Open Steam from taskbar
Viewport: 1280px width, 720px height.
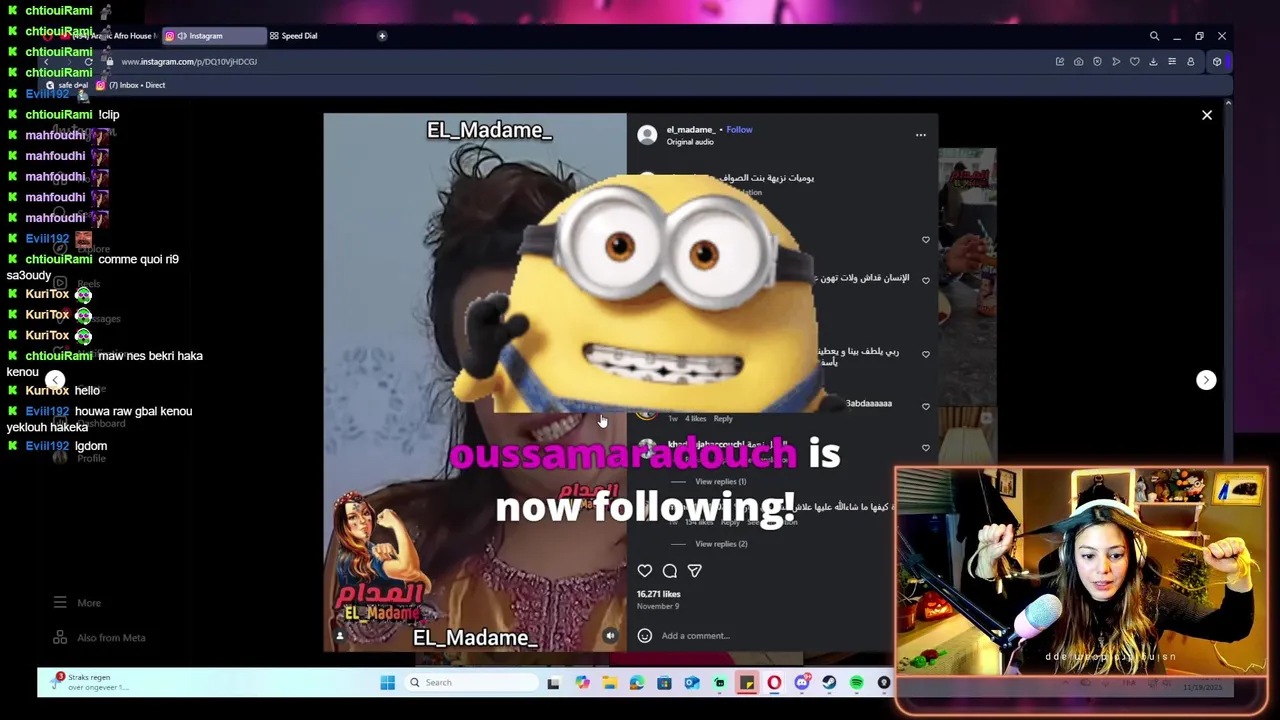click(829, 683)
